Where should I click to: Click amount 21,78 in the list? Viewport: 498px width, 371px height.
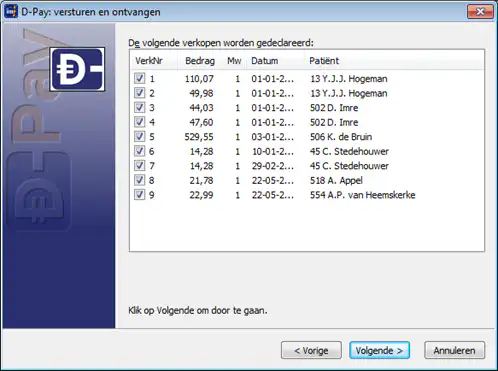tap(201, 180)
